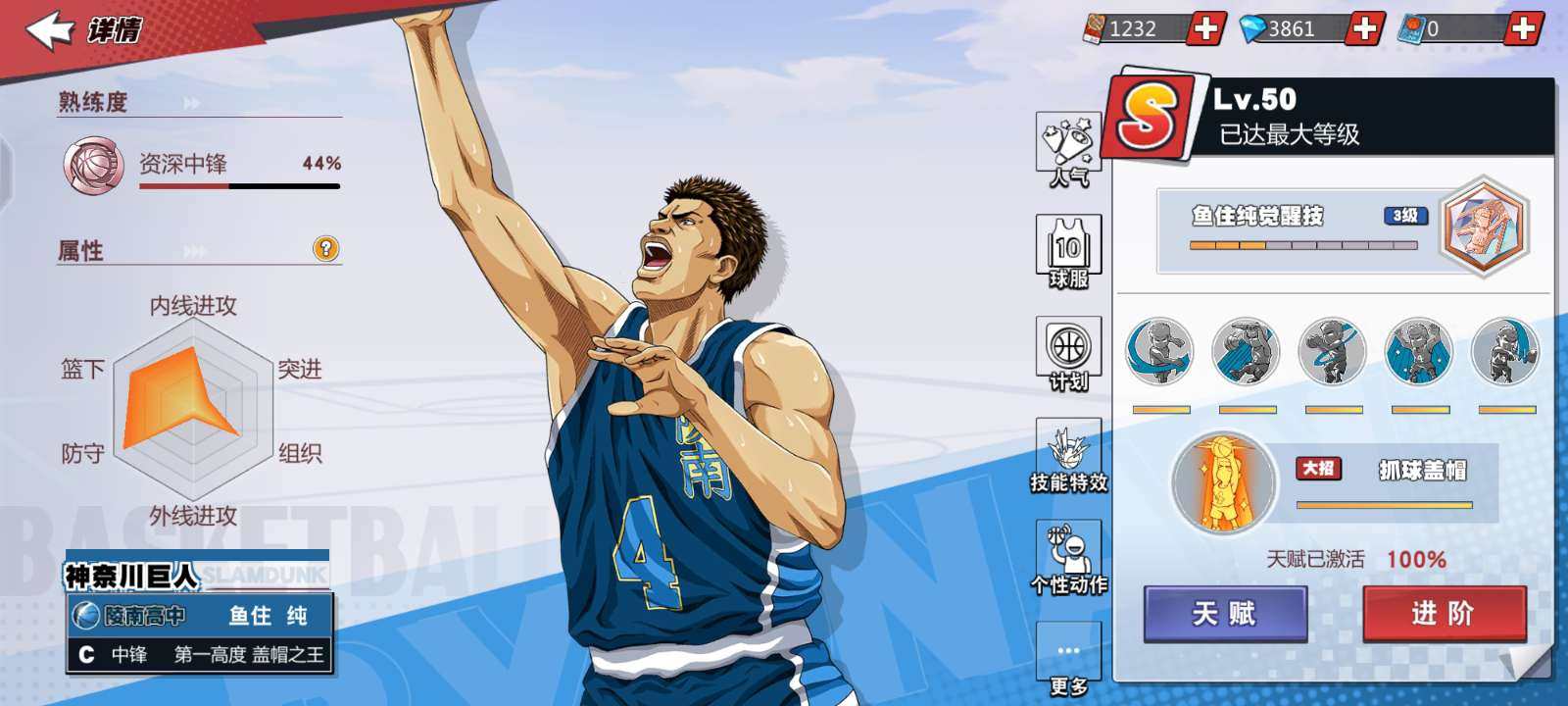This screenshot has width=1568, height=706.
Task: Tap the back arrow next to 详情
Action: point(51,29)
